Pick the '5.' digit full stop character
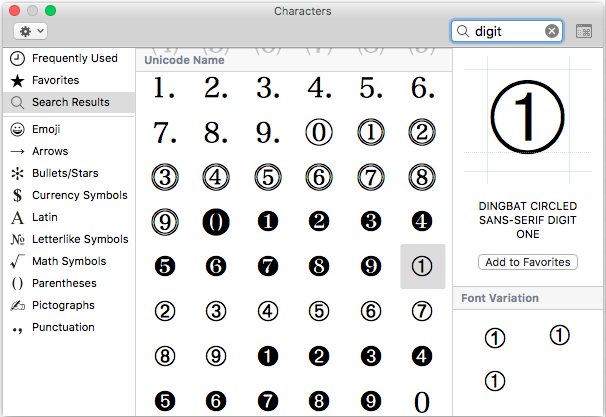Image resolution: width=606 pixels, height=417 pixels. pos(371,88)
